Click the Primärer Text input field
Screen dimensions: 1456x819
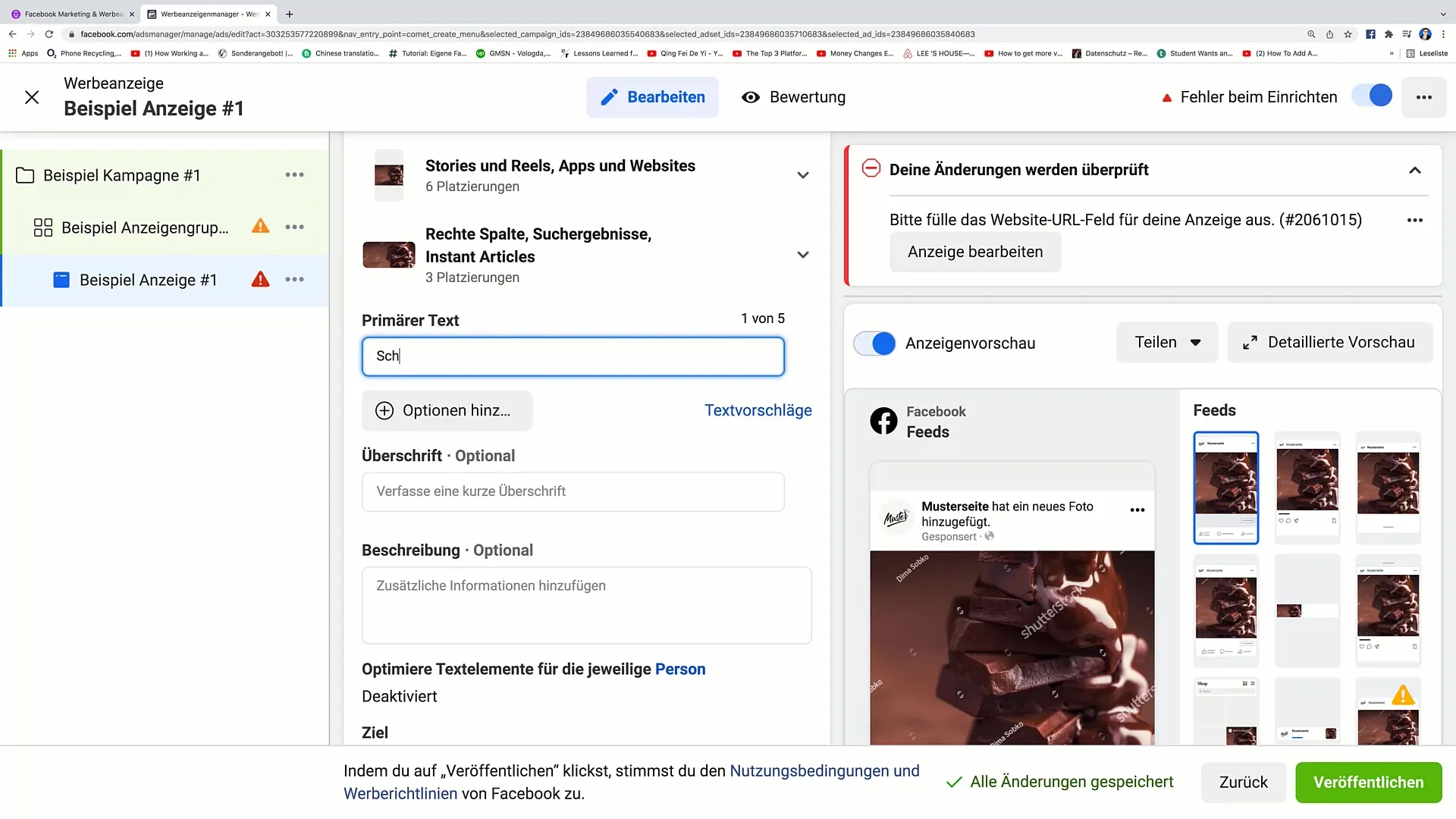[x=572, y=356]
